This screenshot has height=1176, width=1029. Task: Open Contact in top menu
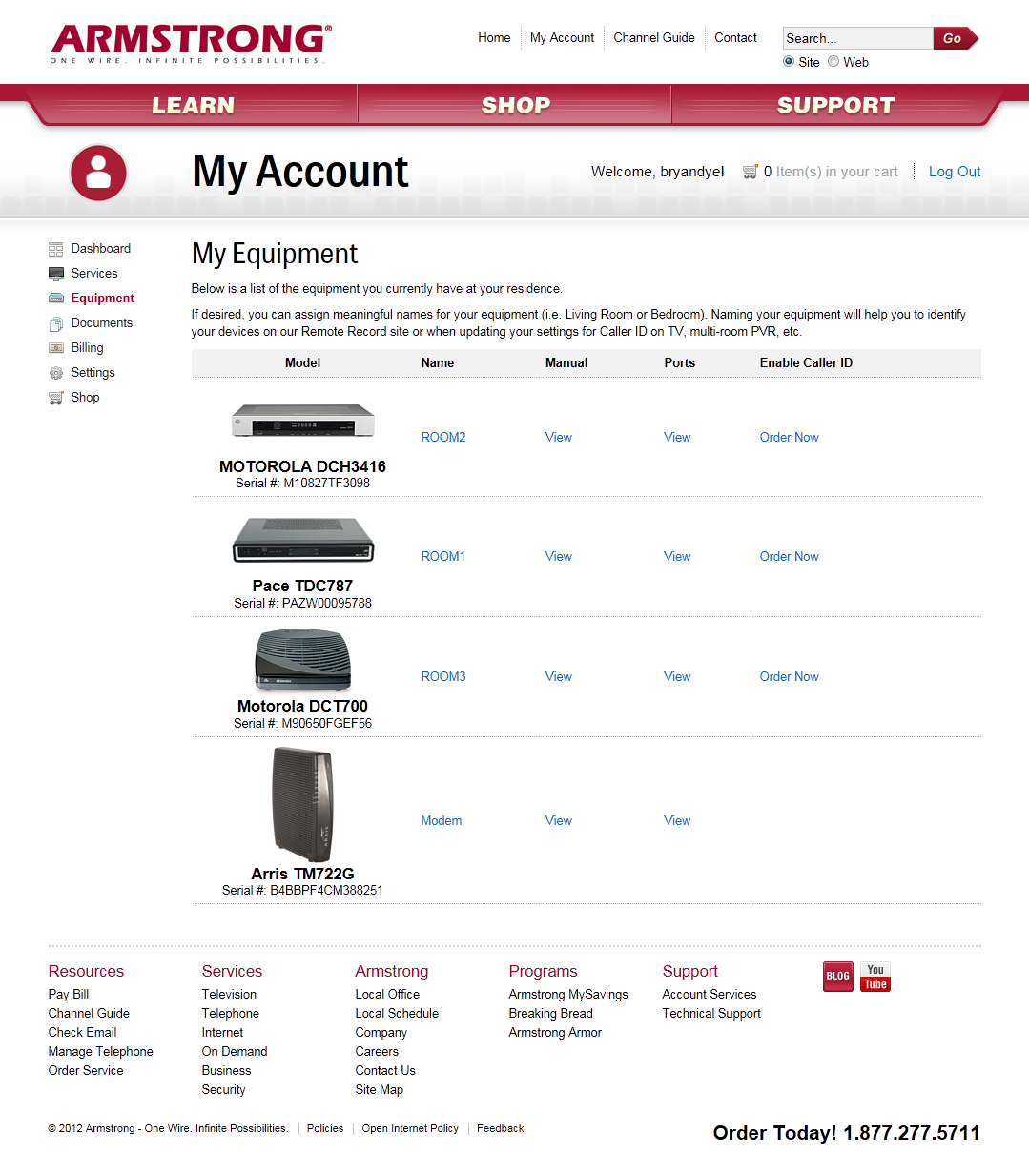[735, 38]
